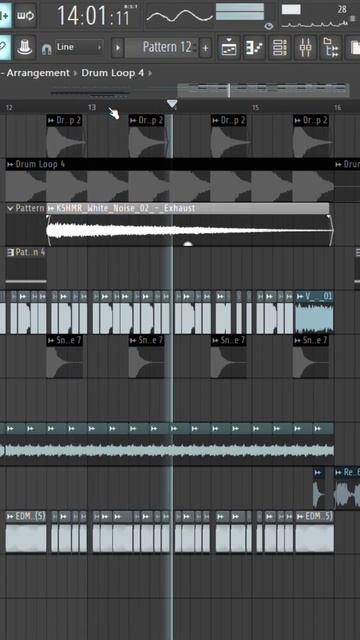Open clip menu icon of V___01
The image size is (360, 640).
tap(300, 296)
